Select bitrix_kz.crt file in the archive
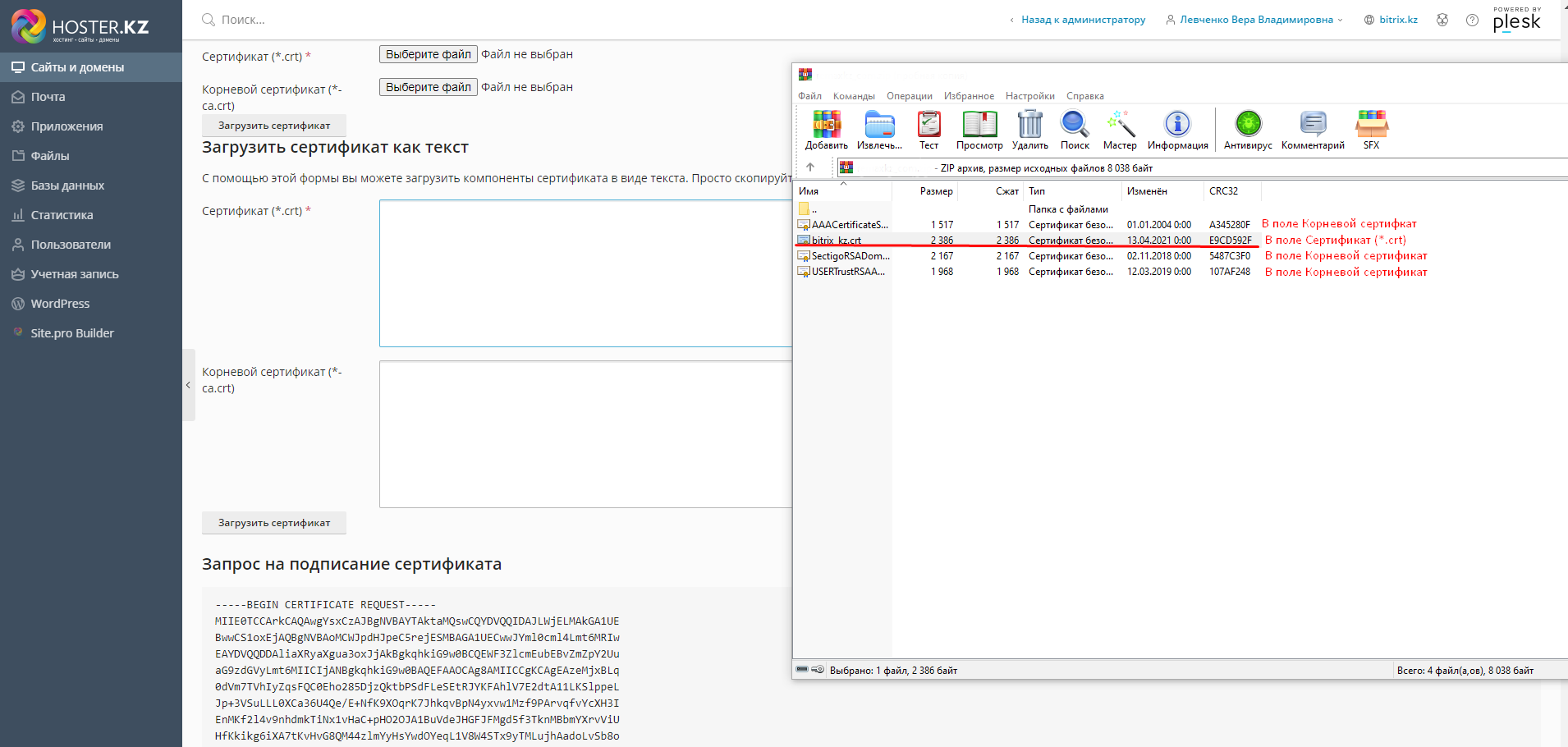The height and width of the screenshot is (747, 1568). [x=836, y=241]
